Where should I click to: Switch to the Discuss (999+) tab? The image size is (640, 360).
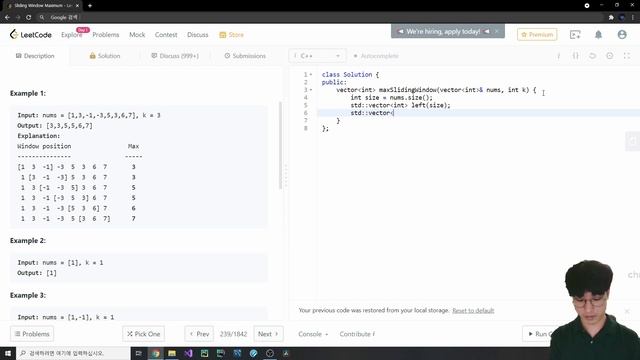pyautogui.click(x=175, y=56)
